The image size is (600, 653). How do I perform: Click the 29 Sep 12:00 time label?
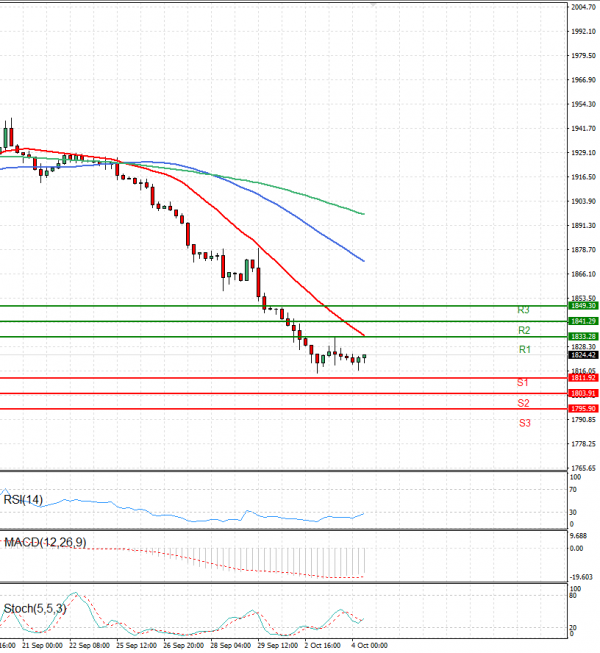coord(278,646)
